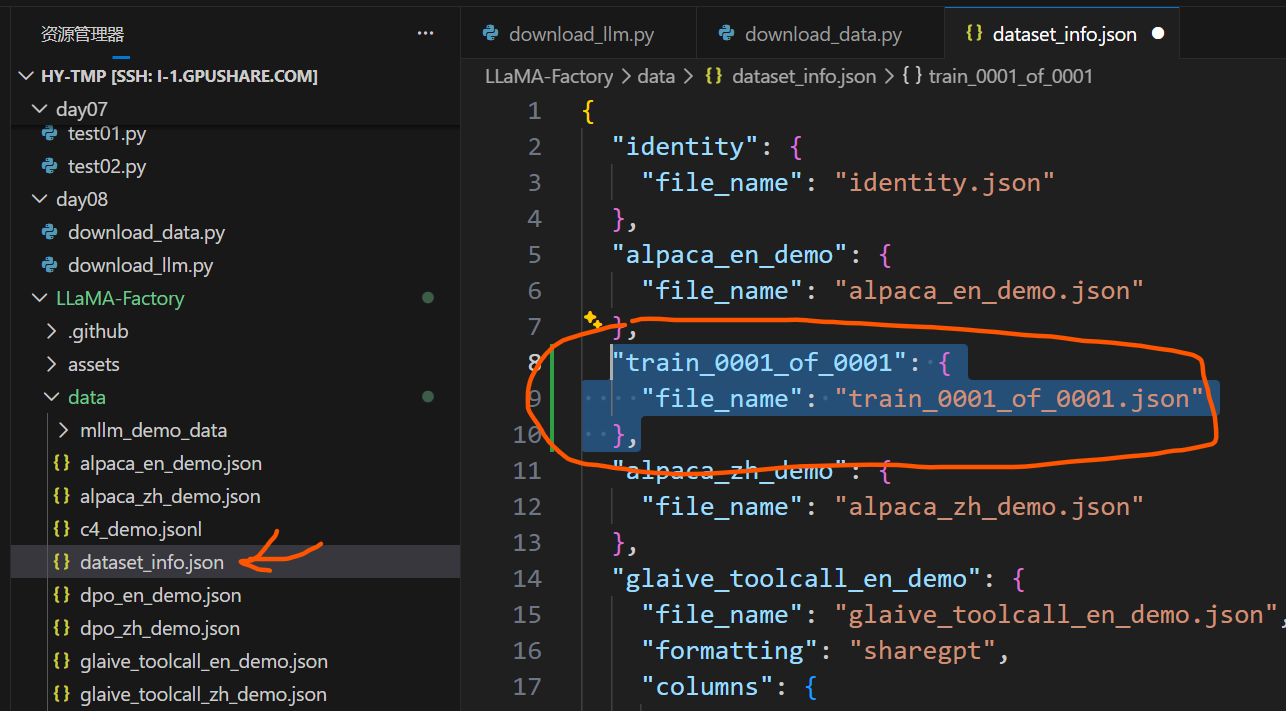The height and width of the screenshot is (711, 1286).
Task: Click the JSON icon of dataset_info.json in tree
Action: [x=61, y=562]
